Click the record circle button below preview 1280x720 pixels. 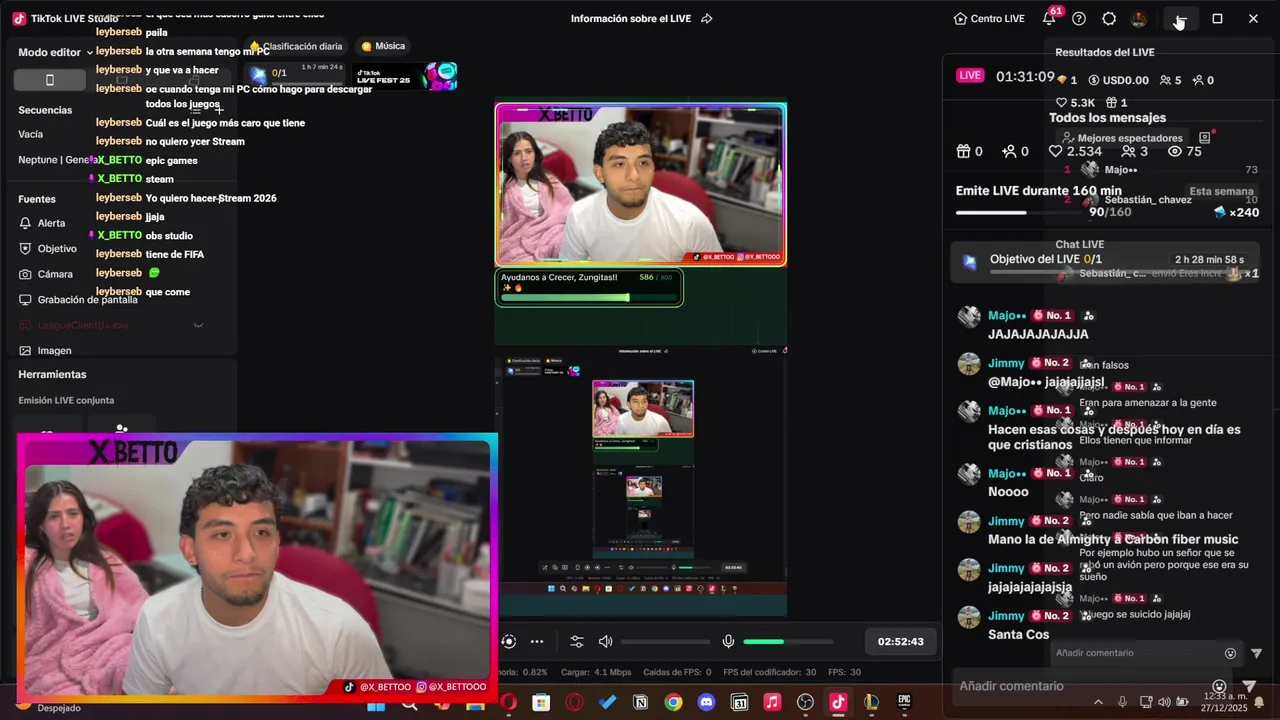[509, 642]
